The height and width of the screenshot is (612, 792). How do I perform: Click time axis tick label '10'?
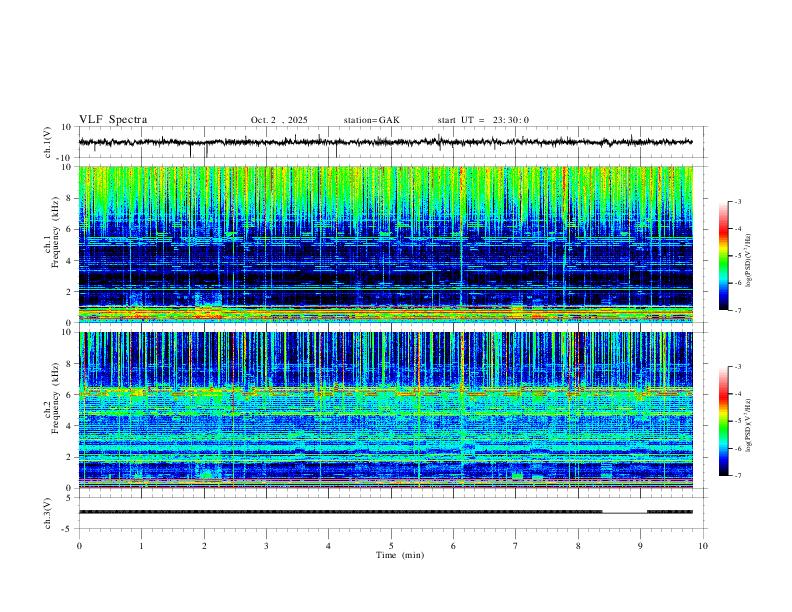703,546
